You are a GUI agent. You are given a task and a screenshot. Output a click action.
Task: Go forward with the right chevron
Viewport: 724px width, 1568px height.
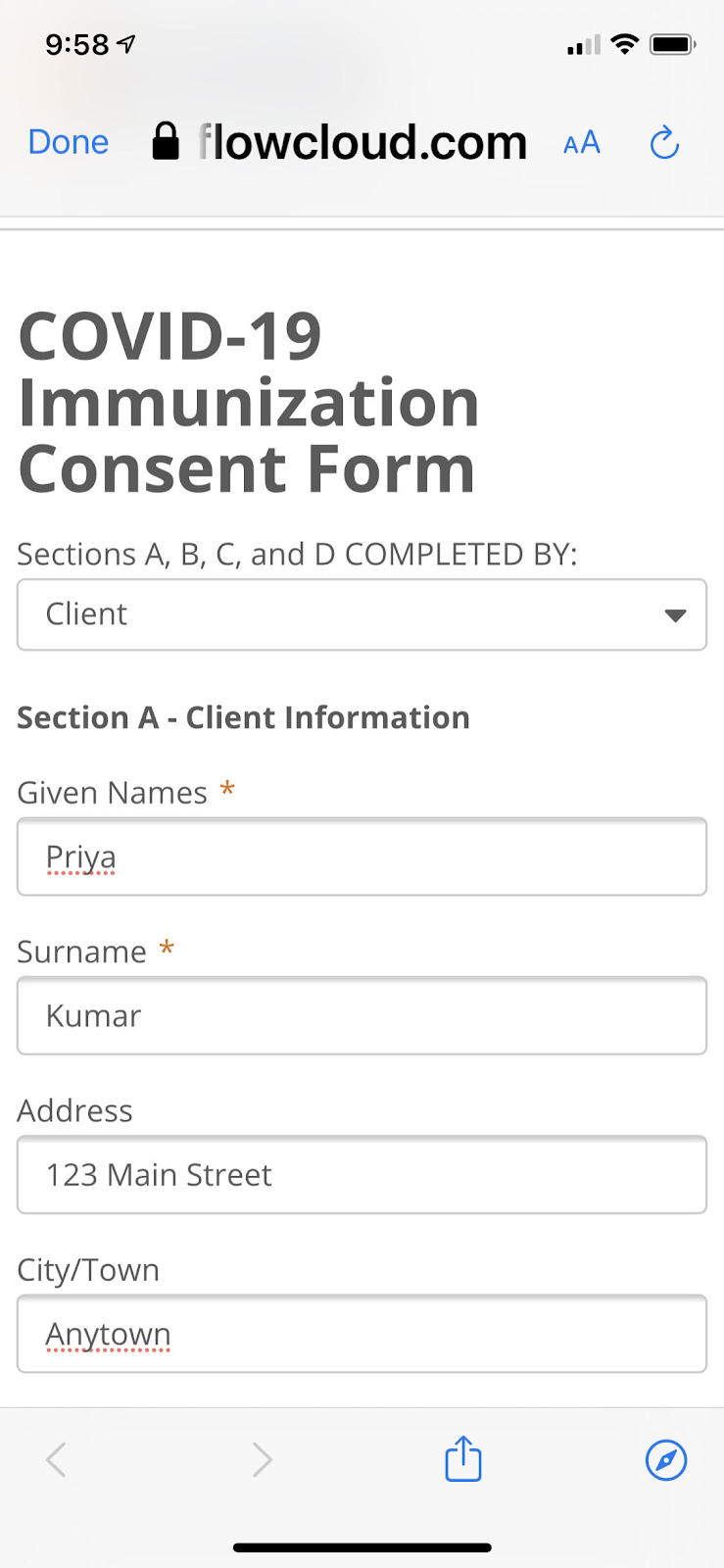[x=262, y=1459]
